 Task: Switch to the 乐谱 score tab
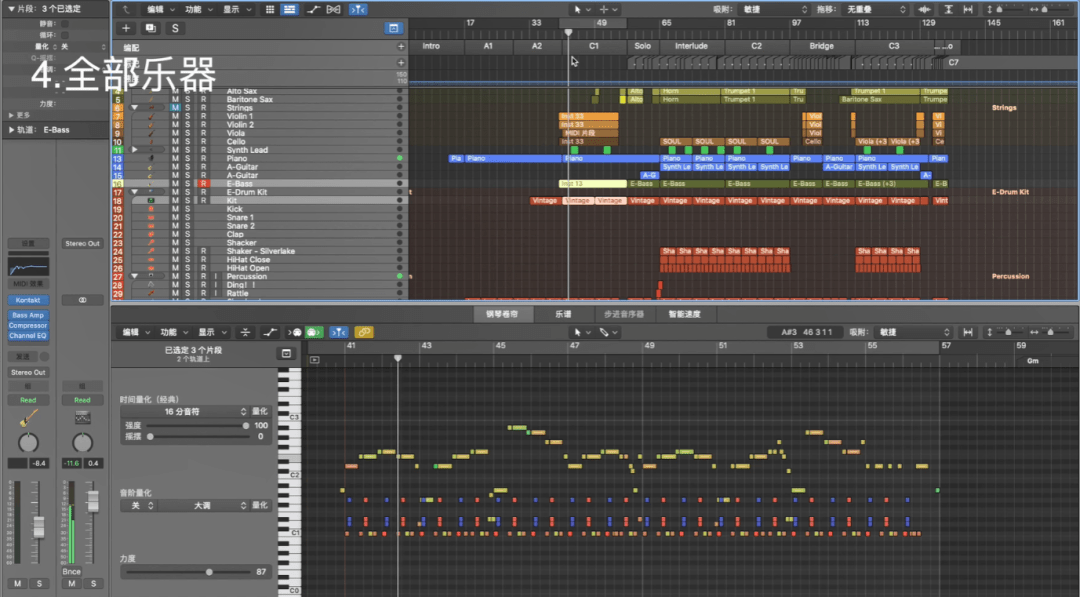(x=564, y=314)
